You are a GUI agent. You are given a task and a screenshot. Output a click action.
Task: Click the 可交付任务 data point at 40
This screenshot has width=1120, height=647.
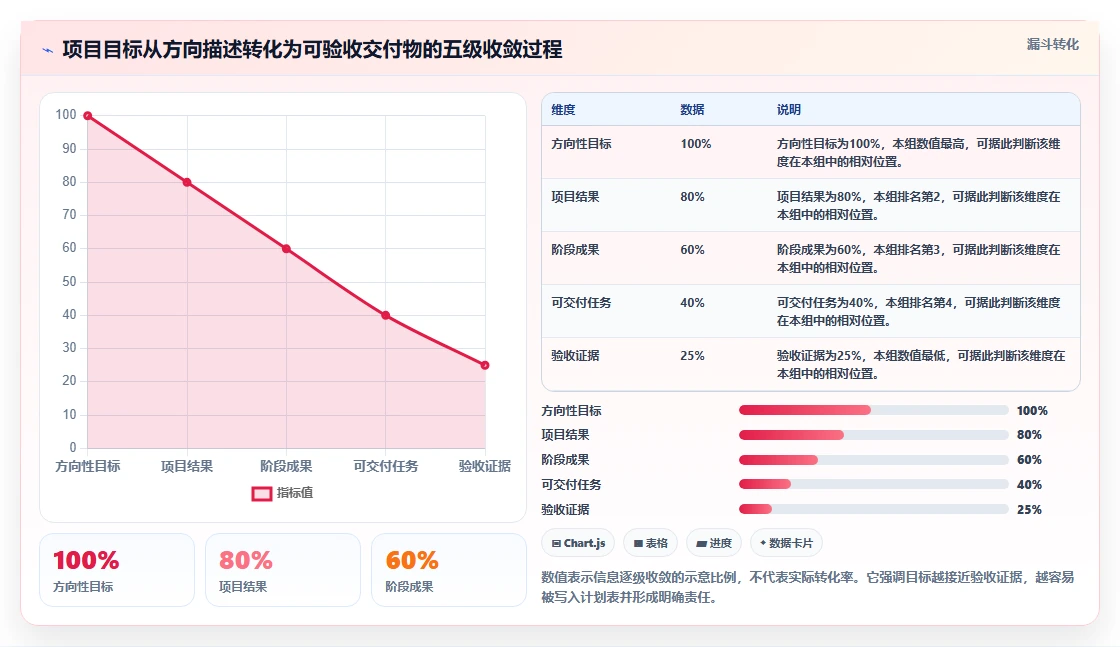386,316
